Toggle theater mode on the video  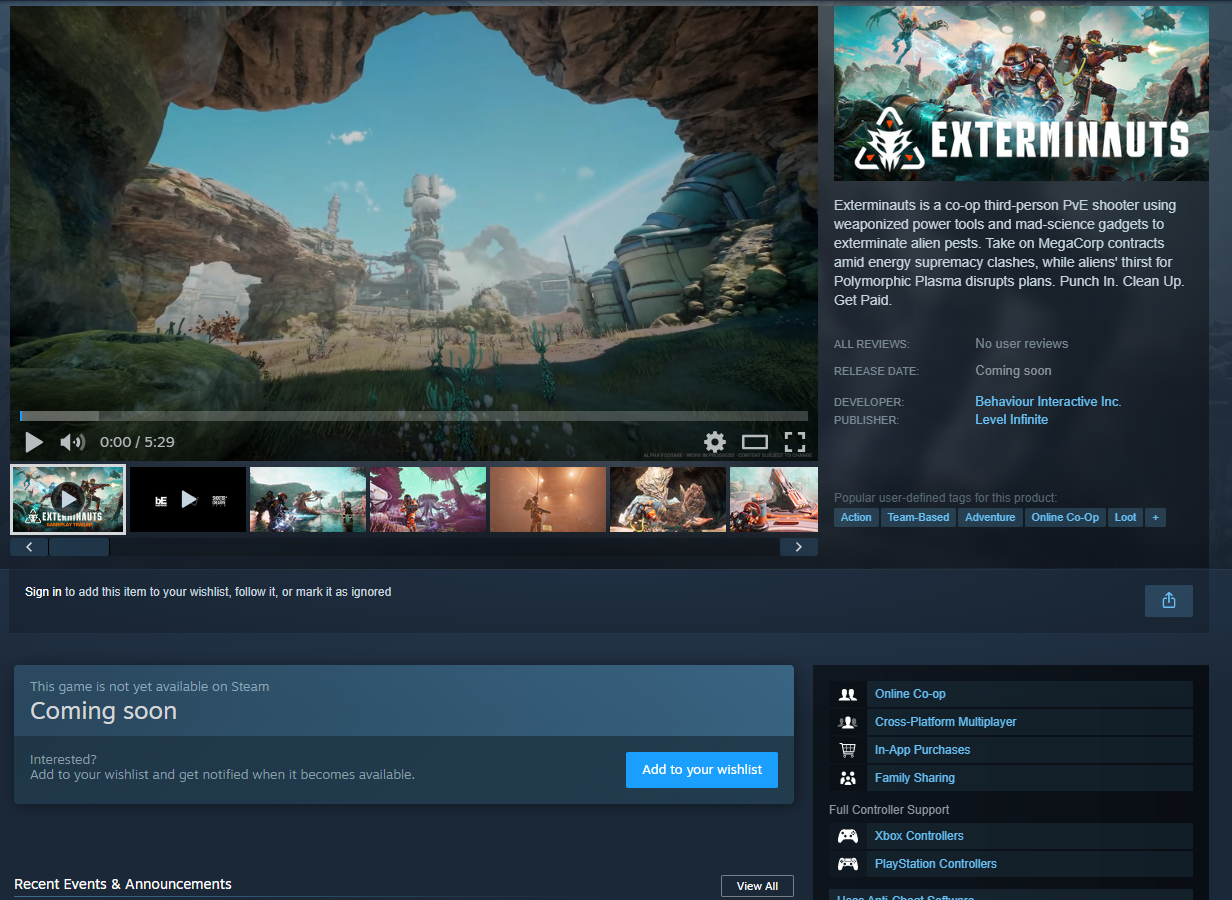point(755,442)
